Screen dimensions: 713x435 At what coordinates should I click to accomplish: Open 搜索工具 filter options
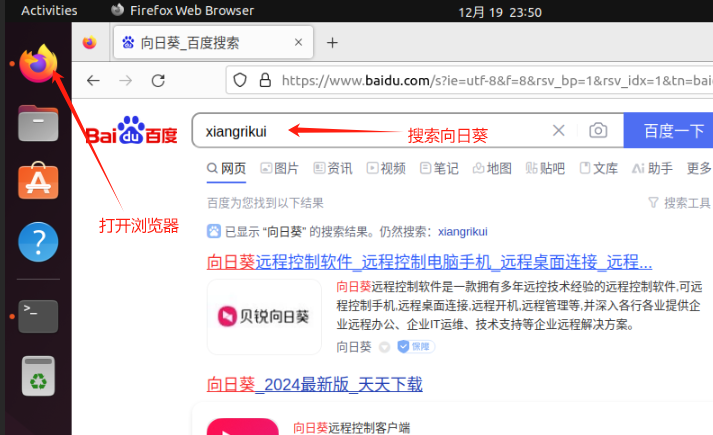(x=679, y=203)
